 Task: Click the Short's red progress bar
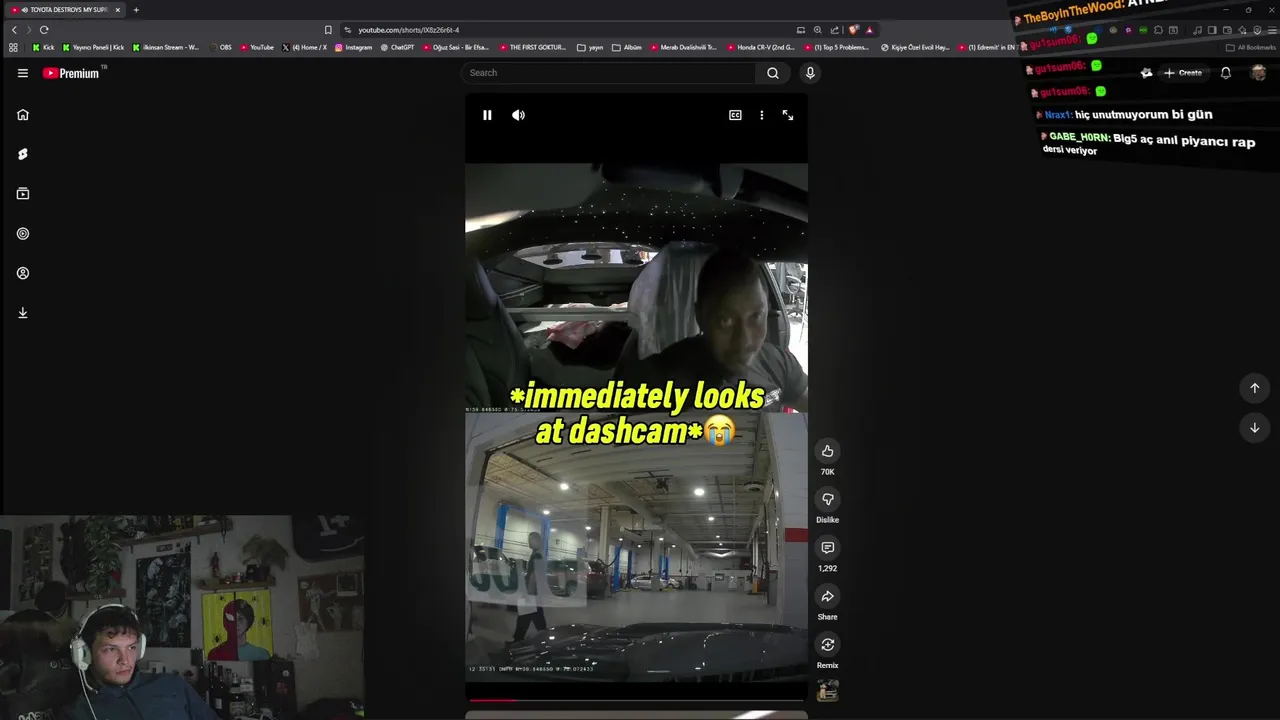(636, 700)
